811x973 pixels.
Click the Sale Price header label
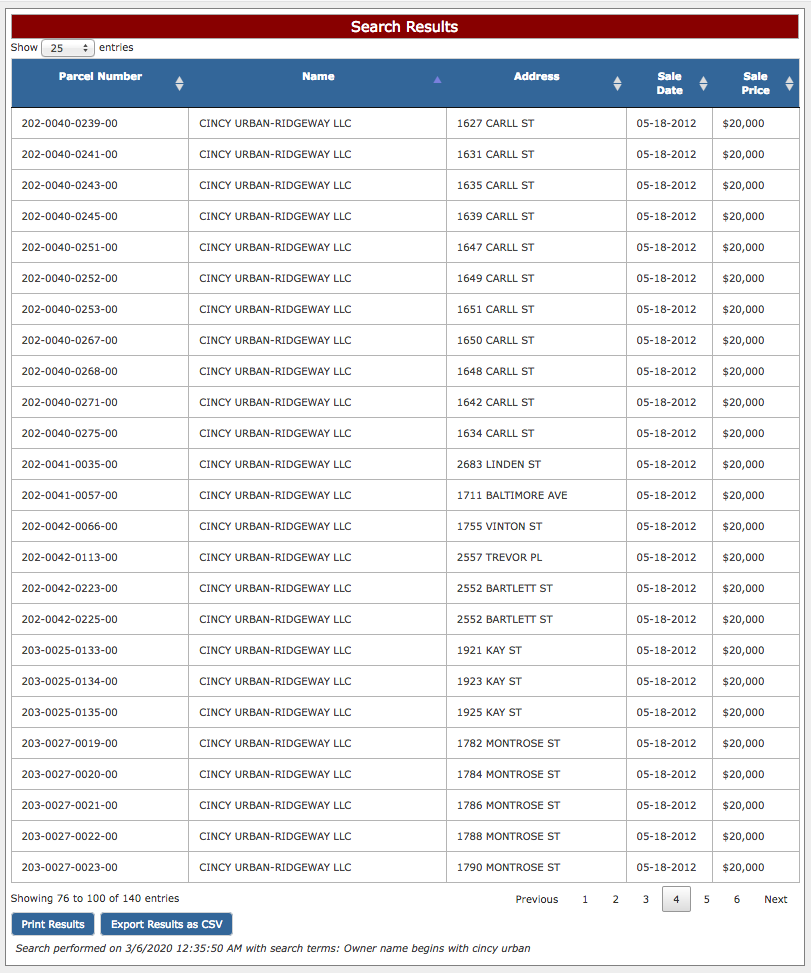755,83
